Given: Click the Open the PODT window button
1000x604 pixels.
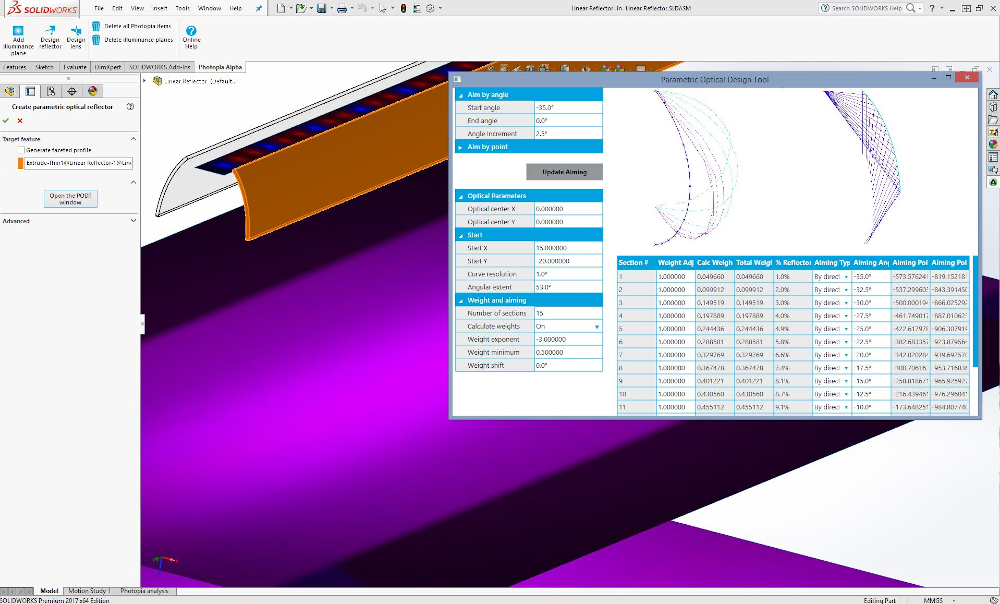Looking at the screenshot, I should 70,198.
